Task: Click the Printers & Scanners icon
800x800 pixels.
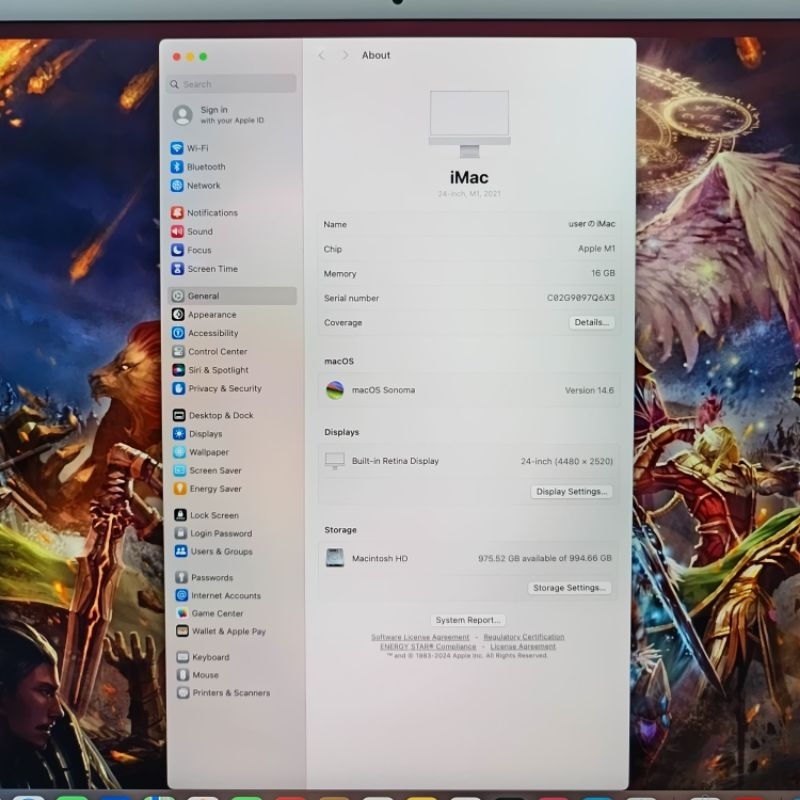Action: (x=183, y=693)
